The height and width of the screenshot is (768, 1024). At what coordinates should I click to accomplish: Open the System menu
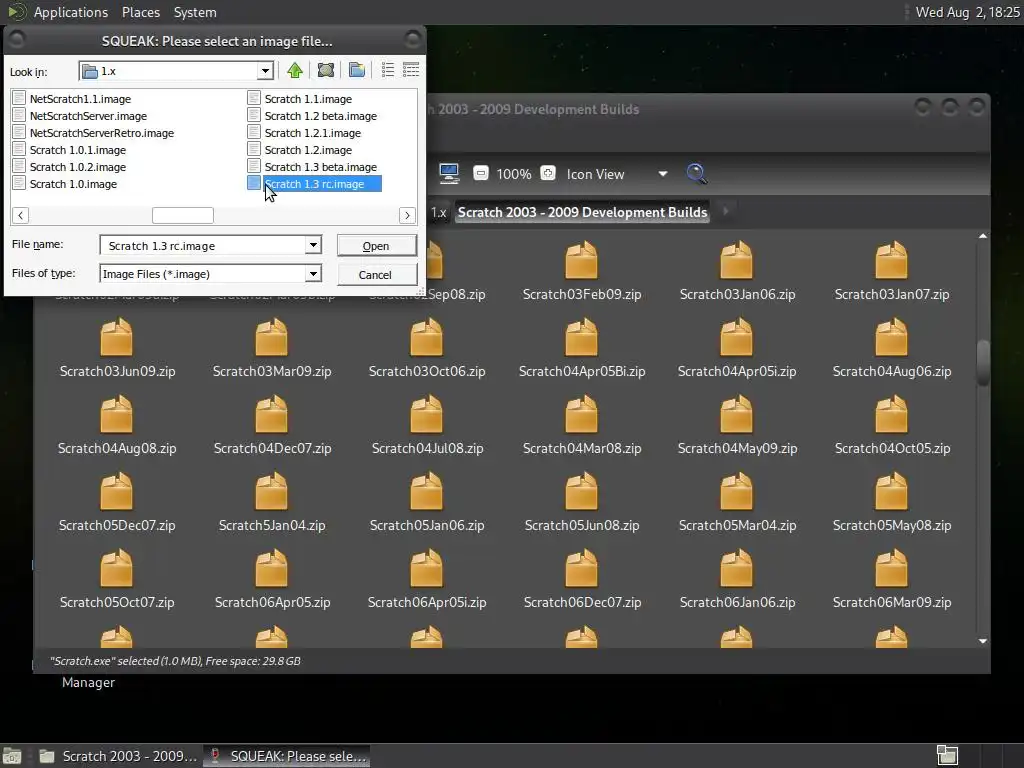pos(195,12)
